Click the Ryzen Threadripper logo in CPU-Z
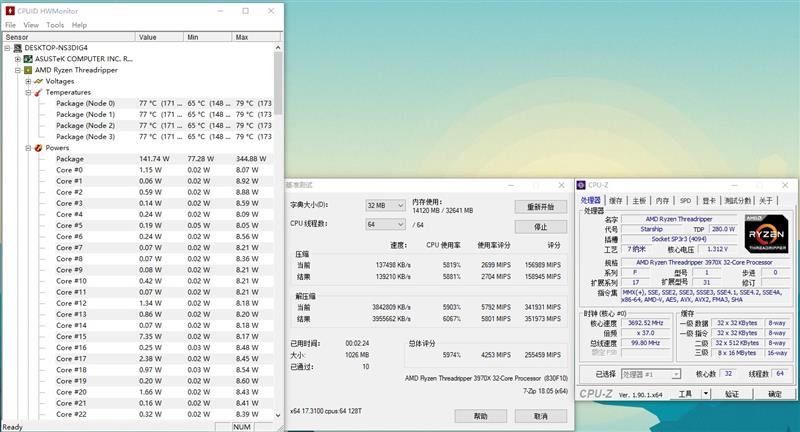Viewport: 800px width, 432px height. click(x=766, y=234)
